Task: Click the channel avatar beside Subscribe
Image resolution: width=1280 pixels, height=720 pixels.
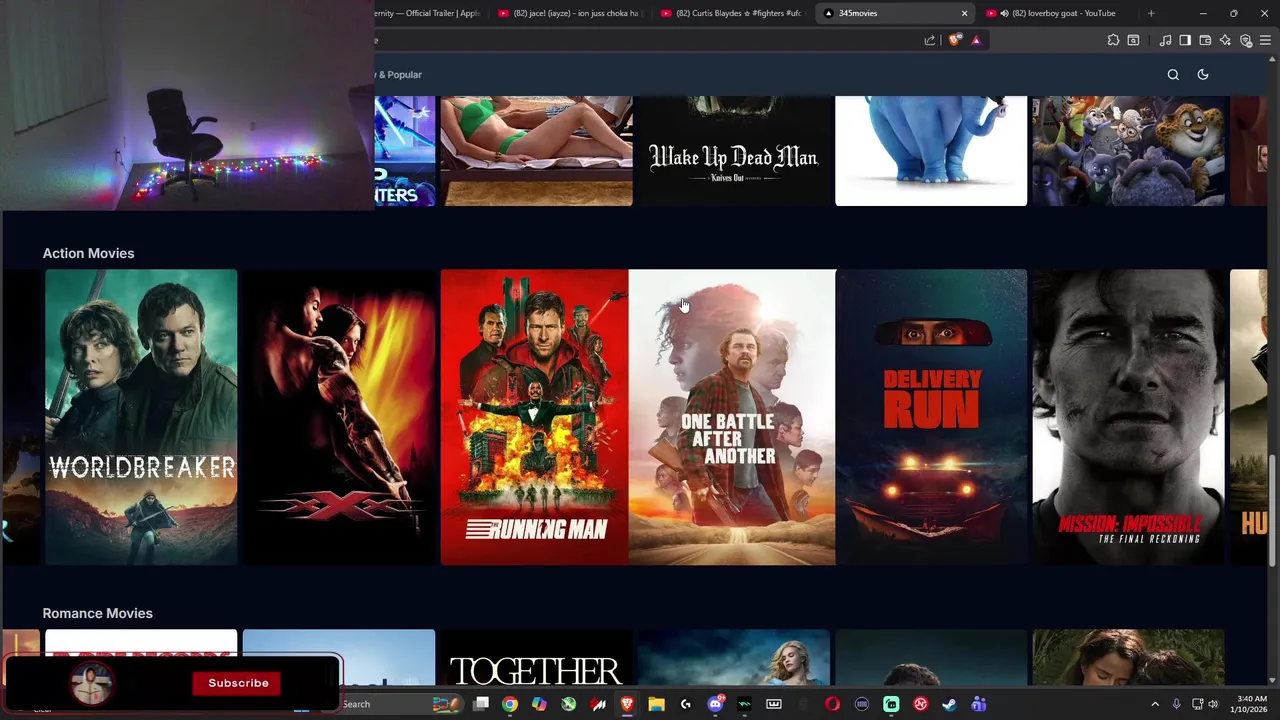Action: tap(92, 683)
